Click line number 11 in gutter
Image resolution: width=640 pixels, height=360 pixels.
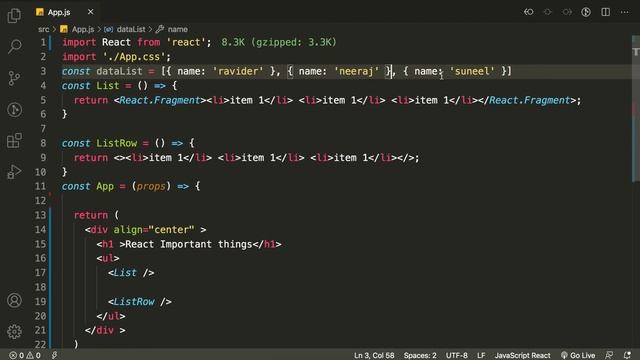(40, 187)
